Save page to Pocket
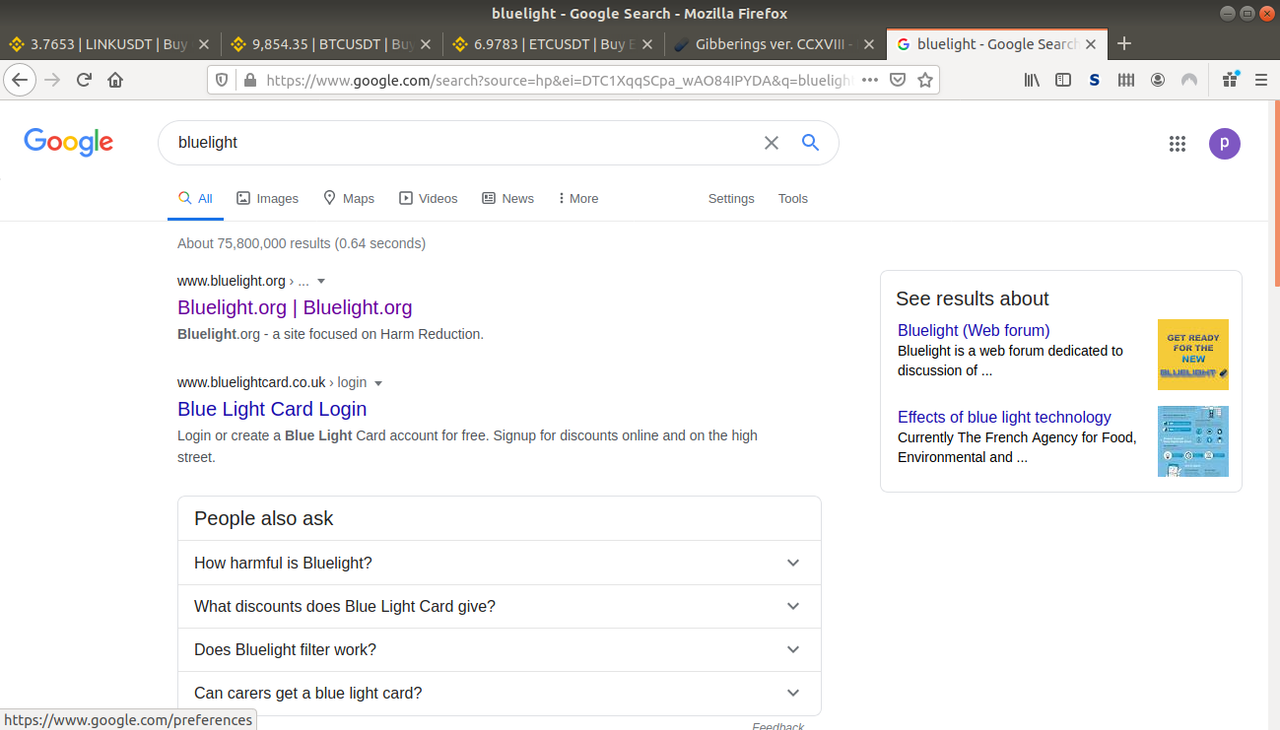Image resolution: width=1280 pixels, height=730 pixels. pos(898,80)
